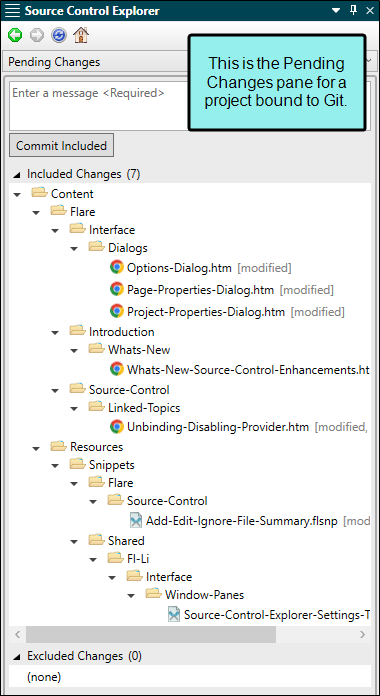Click the Content folder icon

pyautogui.click(x=39, y=193)
